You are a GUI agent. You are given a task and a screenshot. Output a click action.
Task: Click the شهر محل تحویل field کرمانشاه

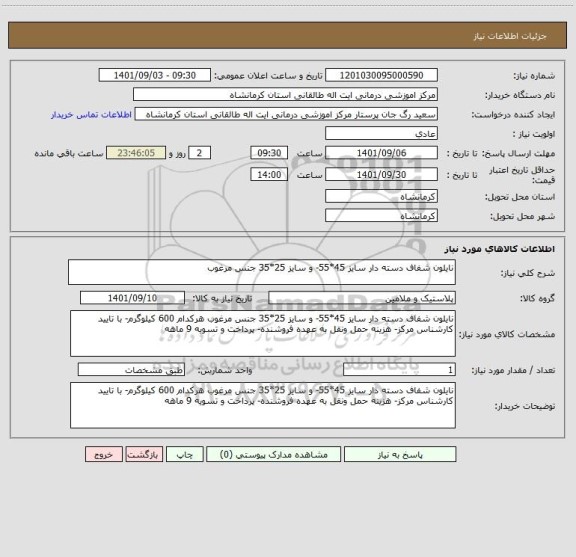tap(381, 216)
